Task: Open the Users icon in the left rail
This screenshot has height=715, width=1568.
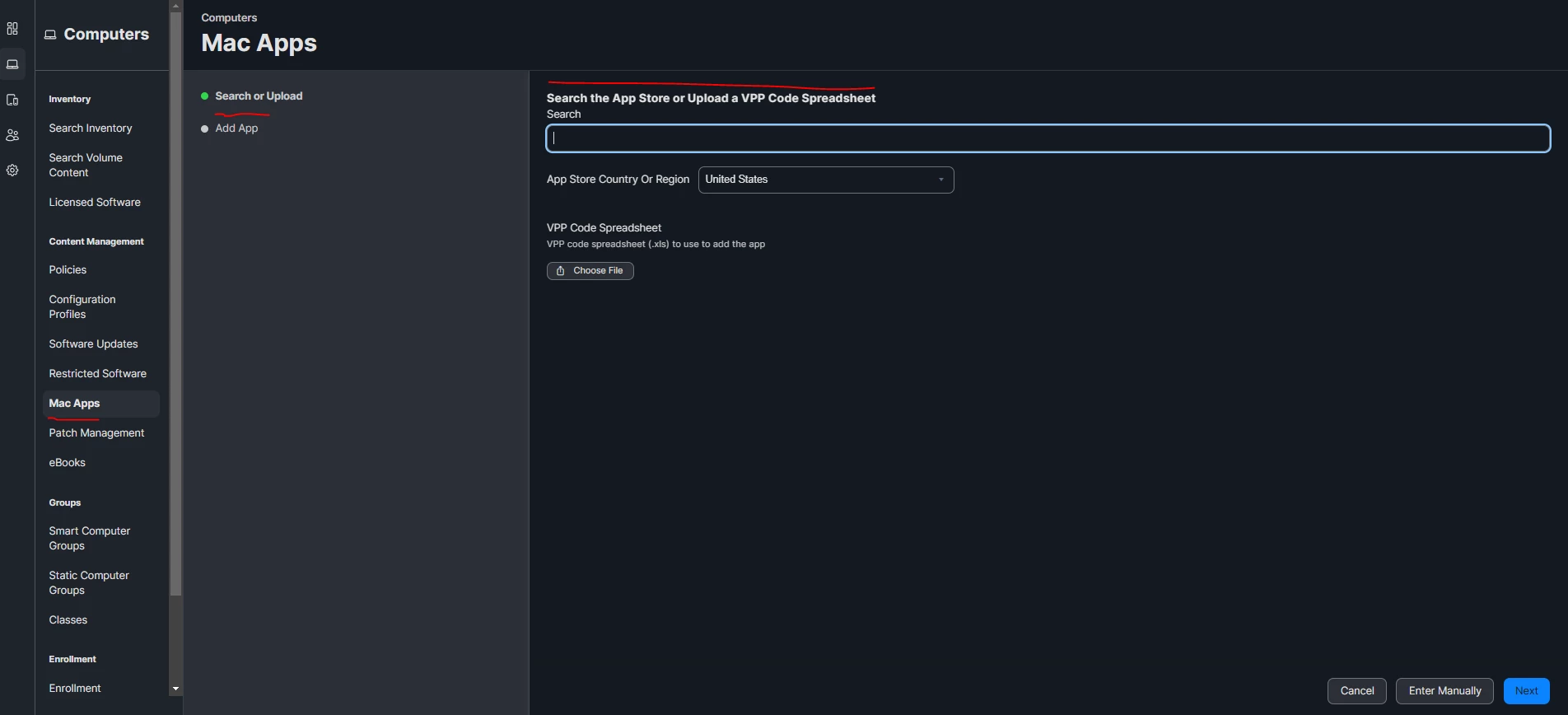Action: [12, 135]
